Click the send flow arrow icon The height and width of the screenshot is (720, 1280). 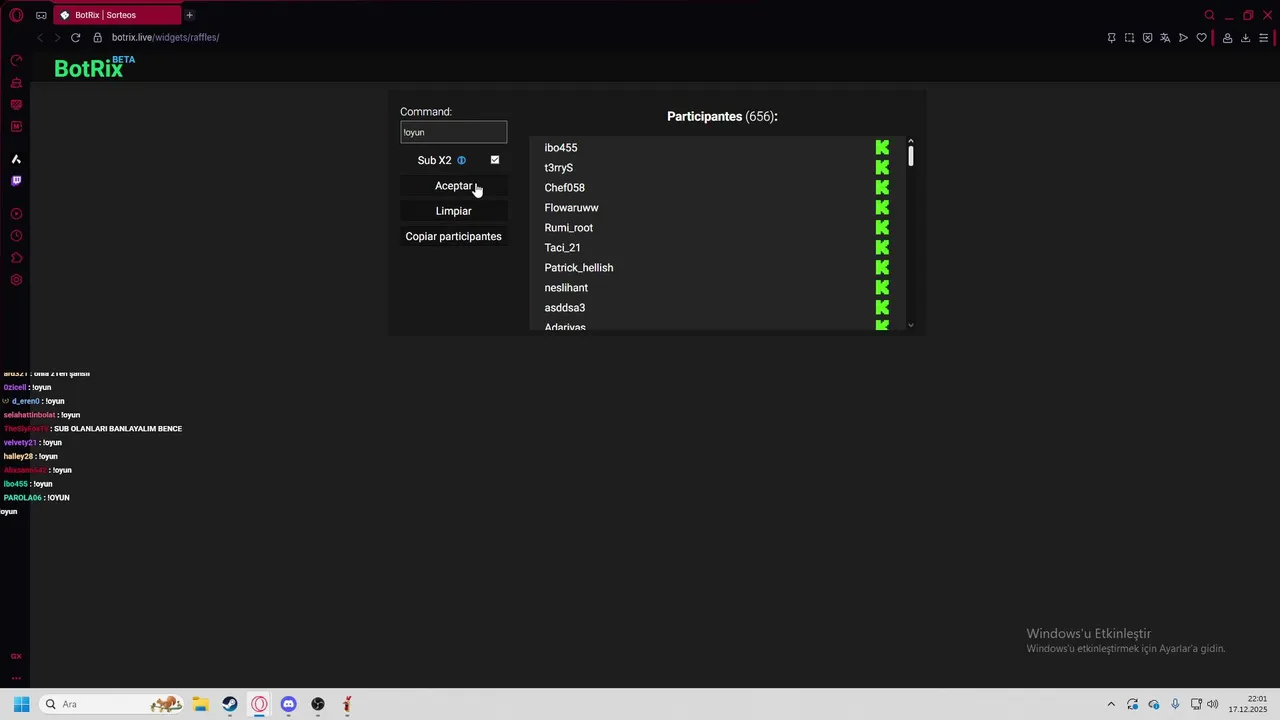pyautogui.click(x=1183, y=38)
